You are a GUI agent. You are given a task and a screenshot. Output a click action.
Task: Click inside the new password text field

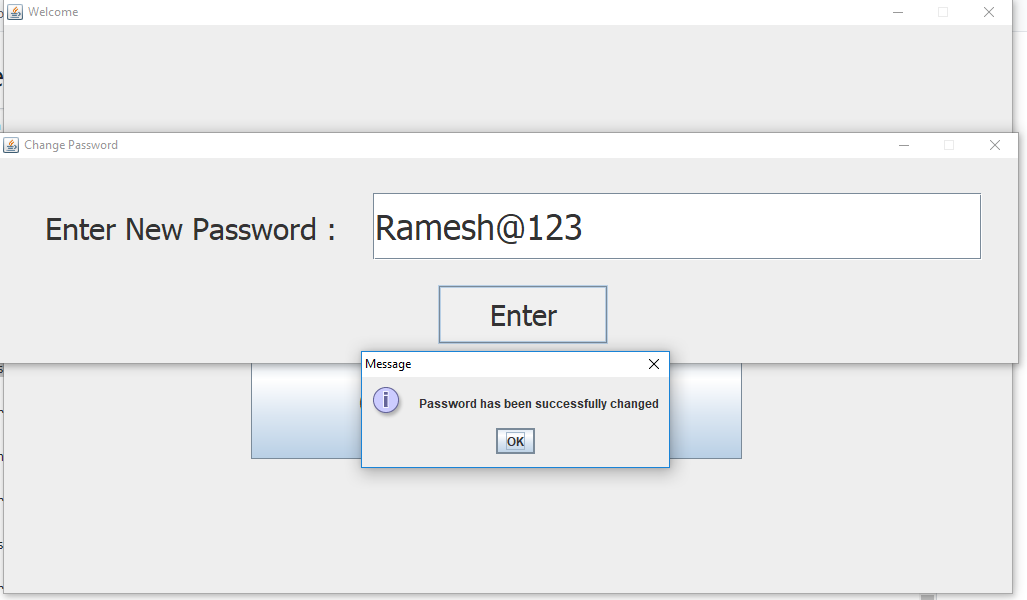pyautogui.click(x=676, y=226)
